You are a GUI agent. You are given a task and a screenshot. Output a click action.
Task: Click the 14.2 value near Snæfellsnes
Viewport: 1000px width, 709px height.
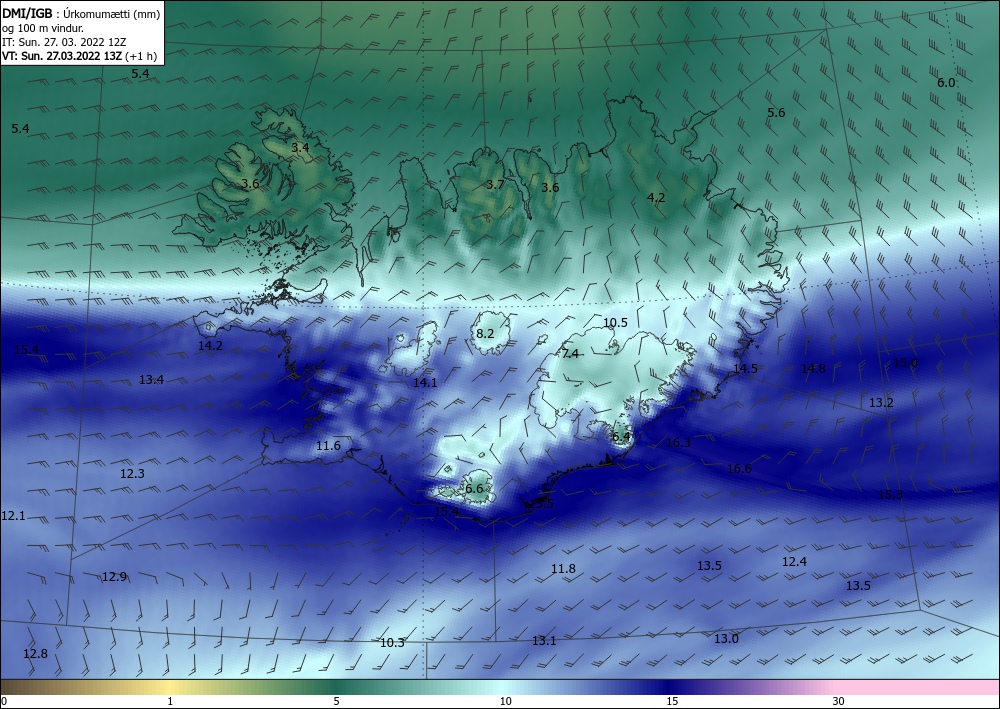pos(210,346)
